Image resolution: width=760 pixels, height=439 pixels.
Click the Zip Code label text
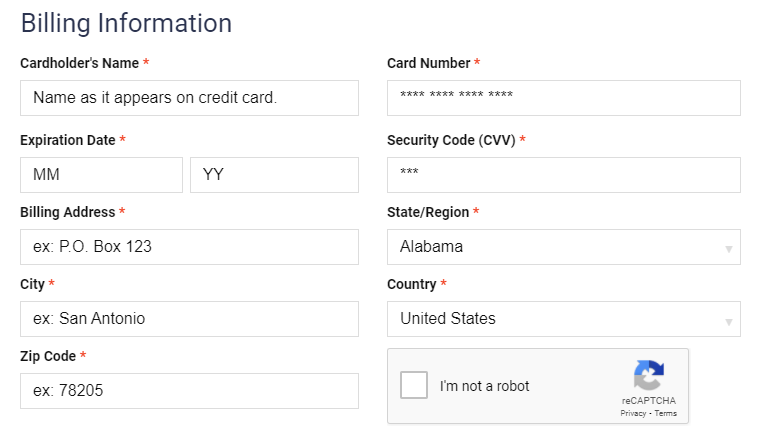pyautogui.click(x=48, y=356)
